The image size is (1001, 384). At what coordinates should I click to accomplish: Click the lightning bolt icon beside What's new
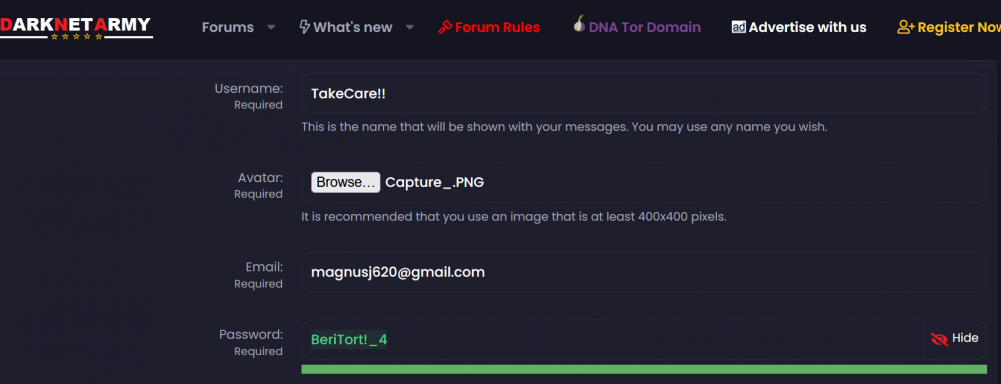tap(305, 27)
